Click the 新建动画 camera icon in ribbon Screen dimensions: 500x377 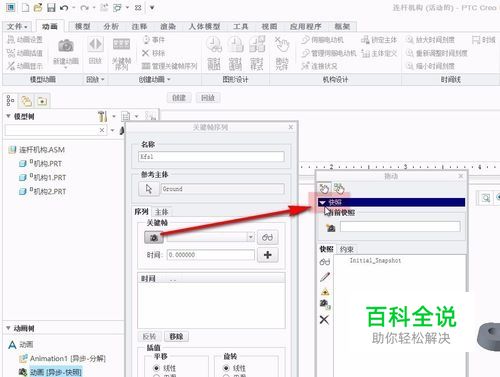tap(66, 45)
